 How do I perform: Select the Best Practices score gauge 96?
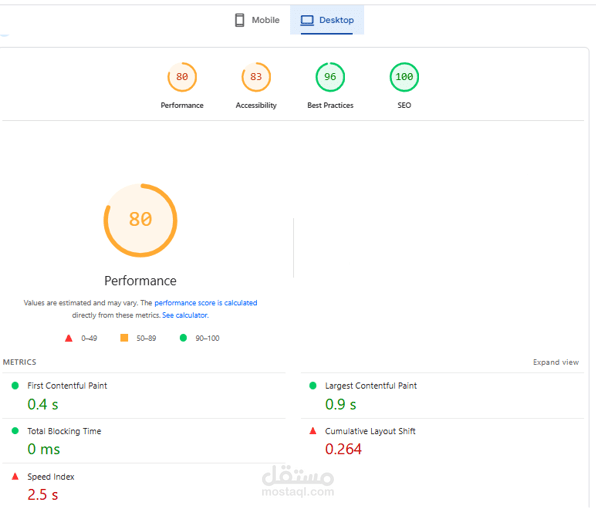(x=330, y=77)
